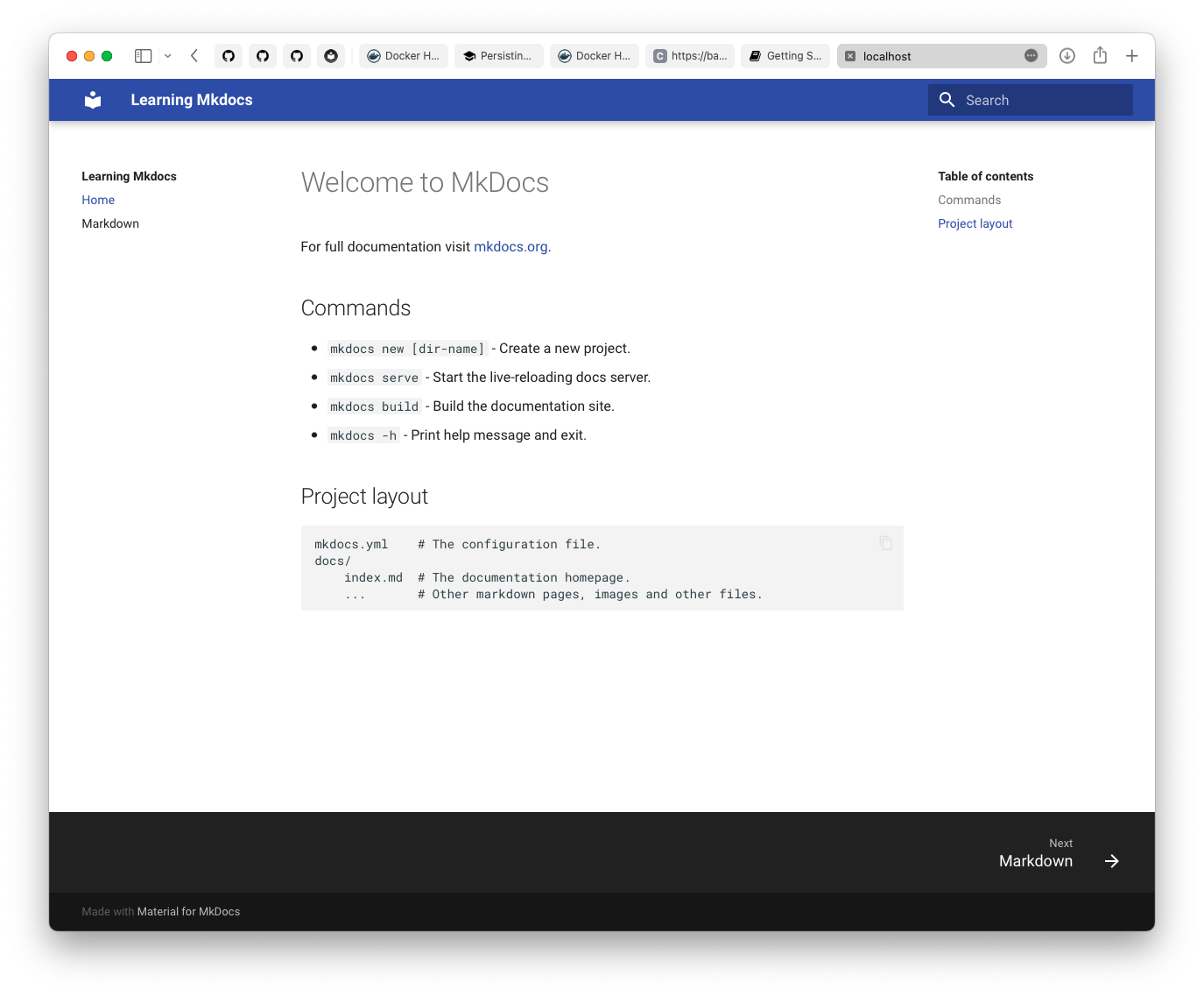Open Markdown page in left navigation
The width and height of the screenshot is (1204, 996).
click(x=110, y=223)
